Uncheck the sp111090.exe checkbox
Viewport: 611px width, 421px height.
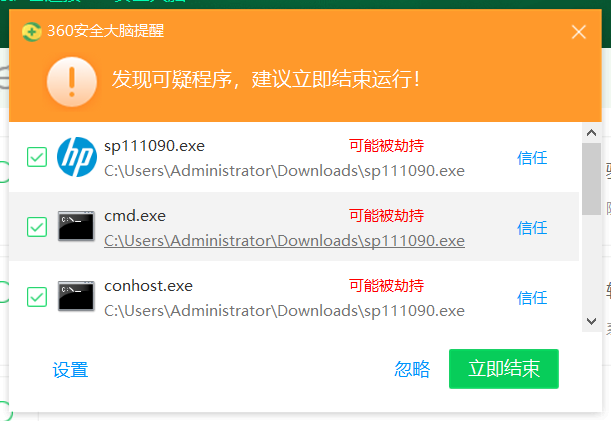[37, 157]
